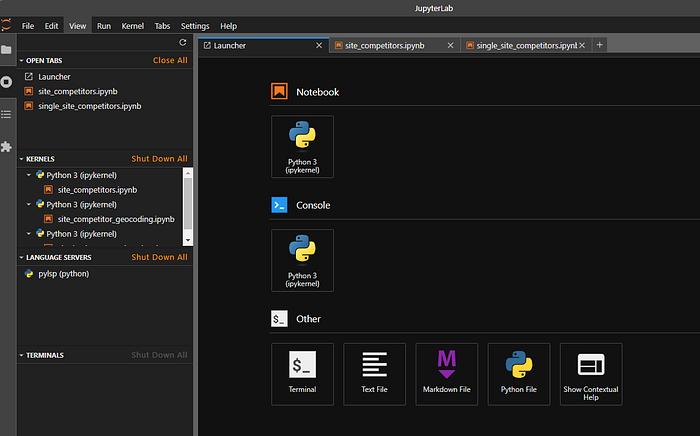Click Close All in Open Tabs
The width and height of the screenshot is (700, 436).
point(170,60)
